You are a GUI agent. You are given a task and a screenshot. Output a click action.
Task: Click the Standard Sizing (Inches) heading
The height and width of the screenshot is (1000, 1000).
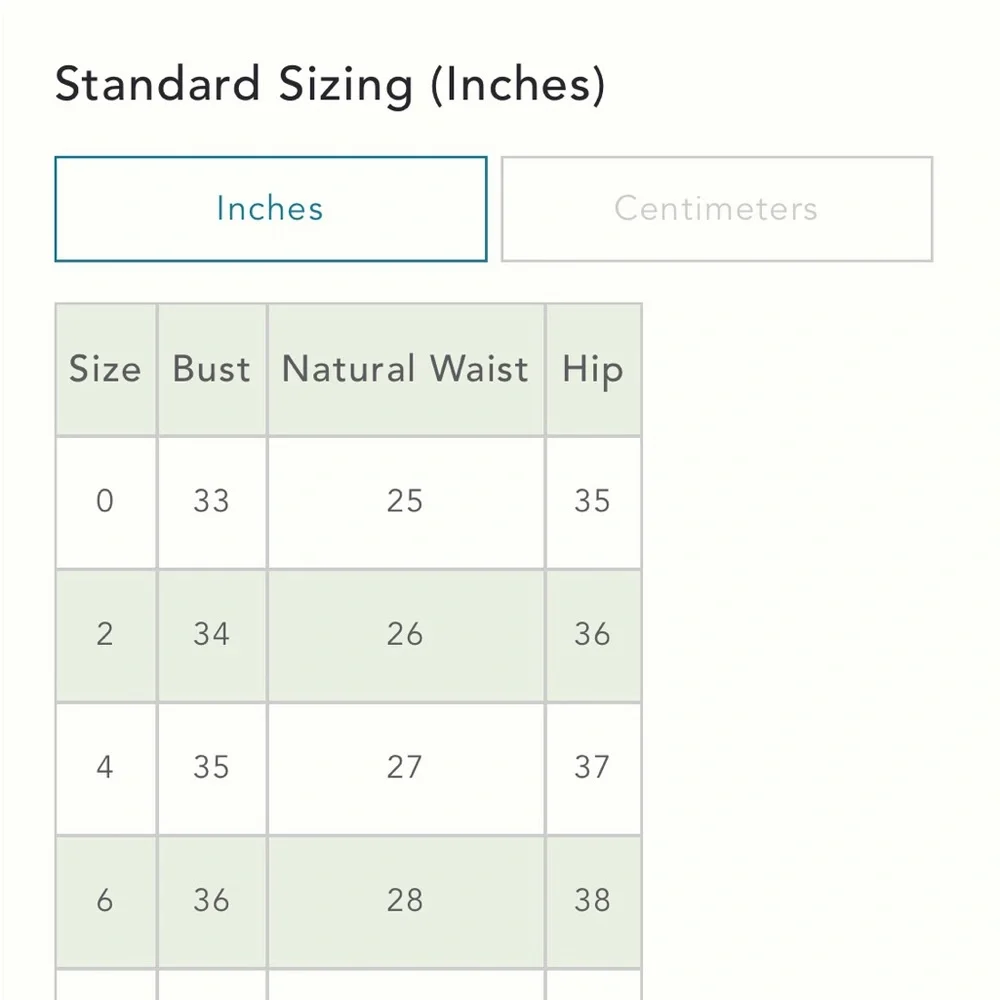(330, 85)
